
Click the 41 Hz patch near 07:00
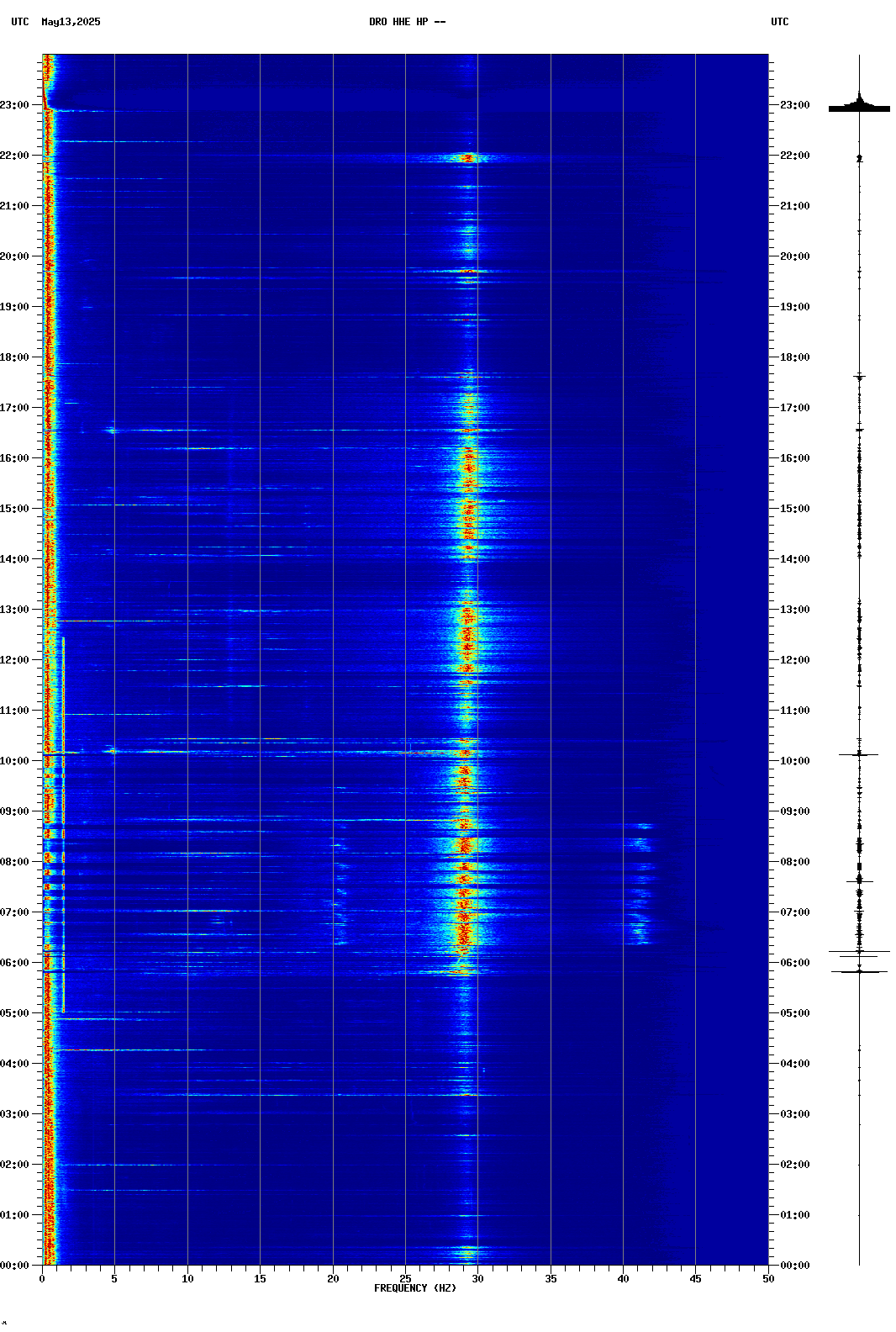(639, 921)
